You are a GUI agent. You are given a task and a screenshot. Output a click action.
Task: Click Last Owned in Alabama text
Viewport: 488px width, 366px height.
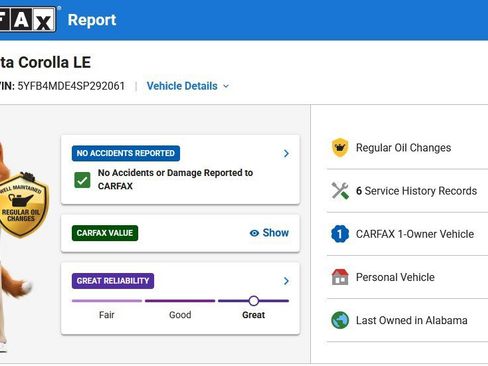[x=411, y=320]
